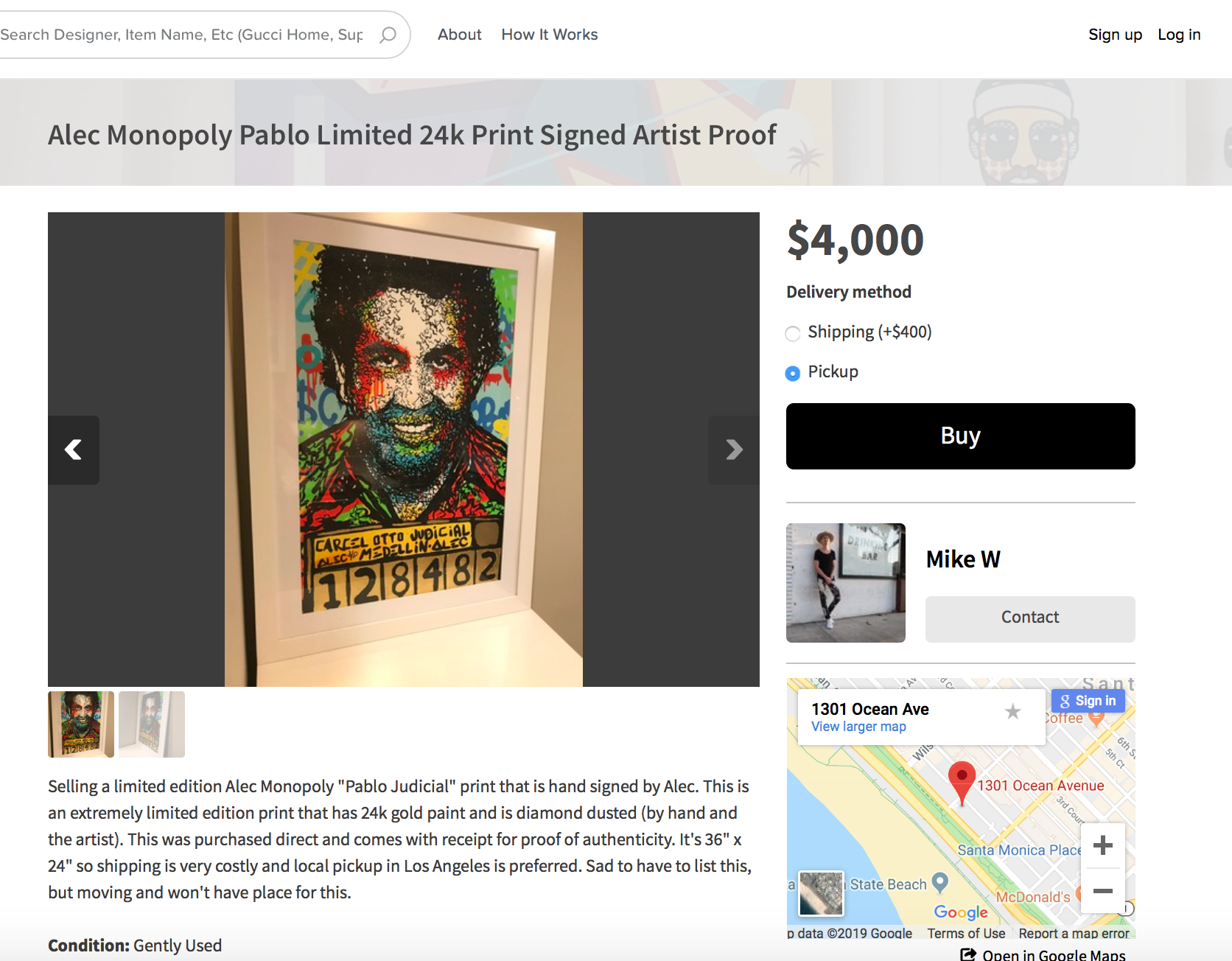Switch map to satellite view thumbnail

coord(822,893)
